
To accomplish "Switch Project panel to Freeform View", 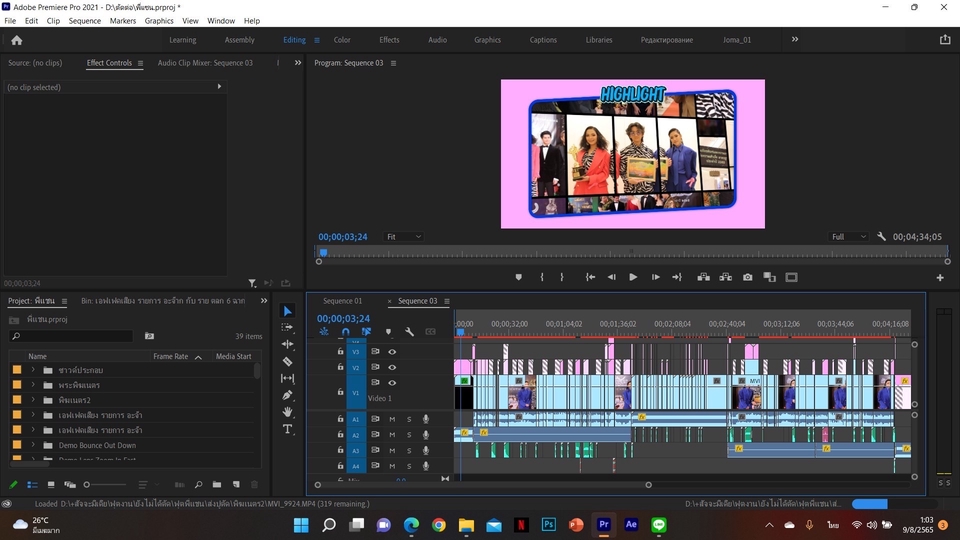I will click(x=70, y=484).
